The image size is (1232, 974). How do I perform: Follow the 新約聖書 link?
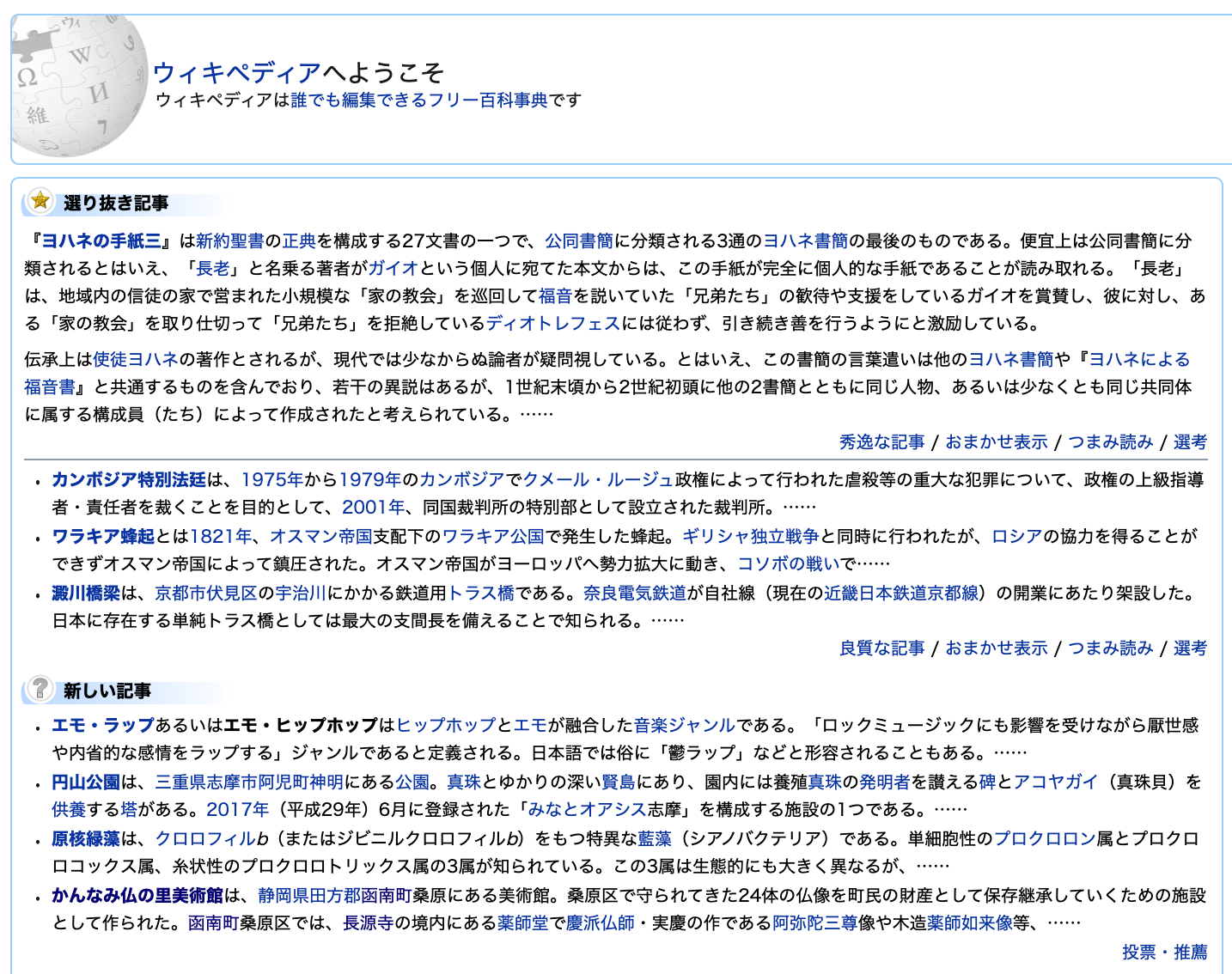tap(230, 241)
